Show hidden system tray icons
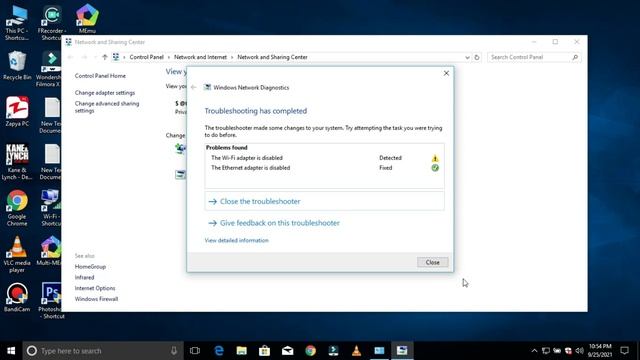This screenshot has width=640, height=360. pos(534,351)
